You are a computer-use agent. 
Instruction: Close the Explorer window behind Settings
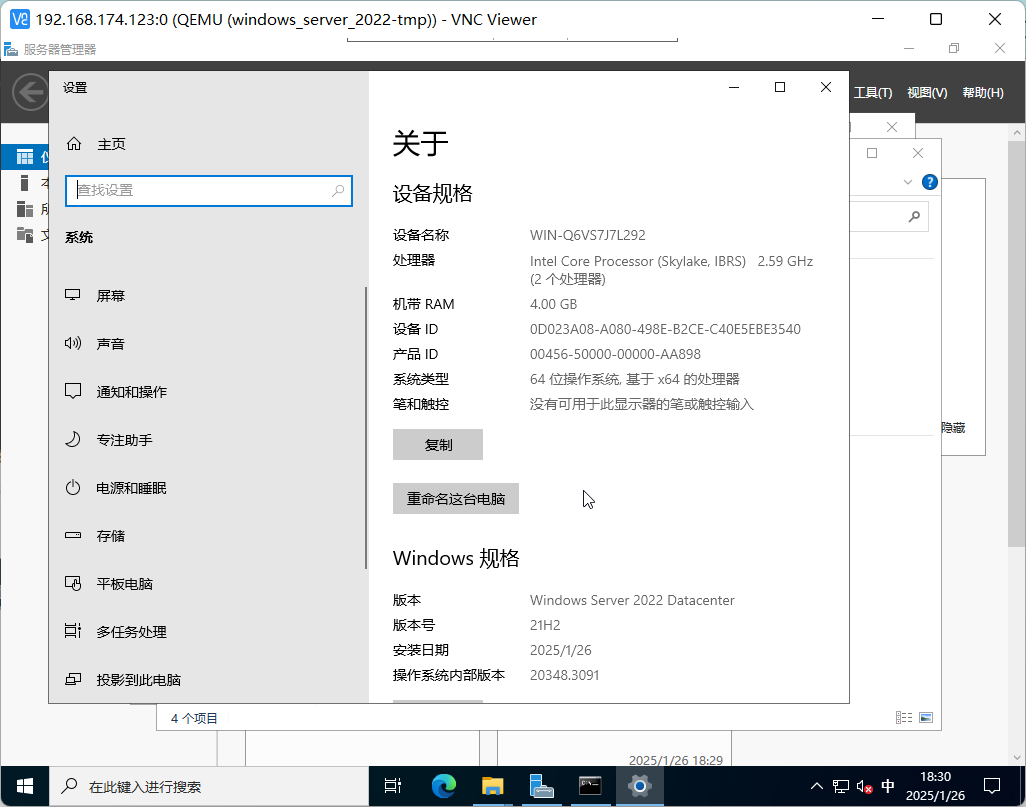click(x=918, y=152)
